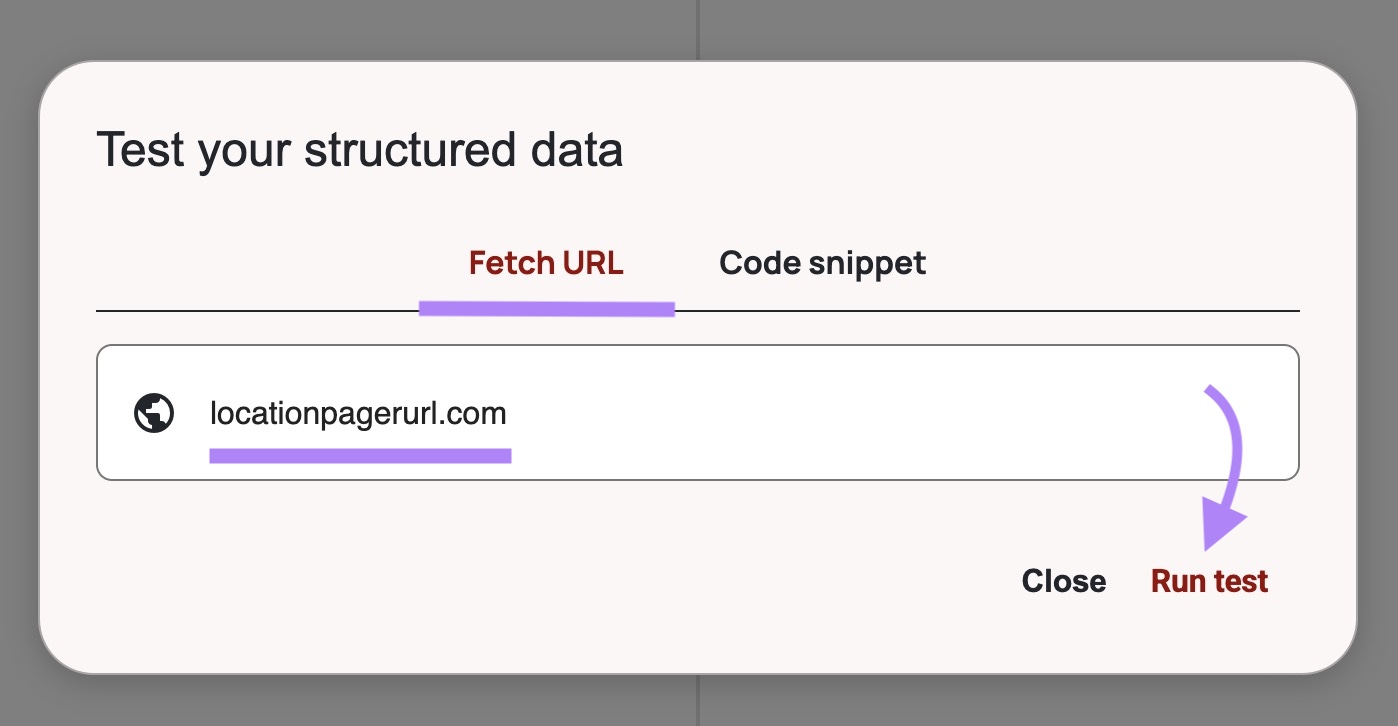This screenshot has height=726, width=1398.
Task: Click the purple highlight under locationpagerurl.com
Action: click(360, 455)
